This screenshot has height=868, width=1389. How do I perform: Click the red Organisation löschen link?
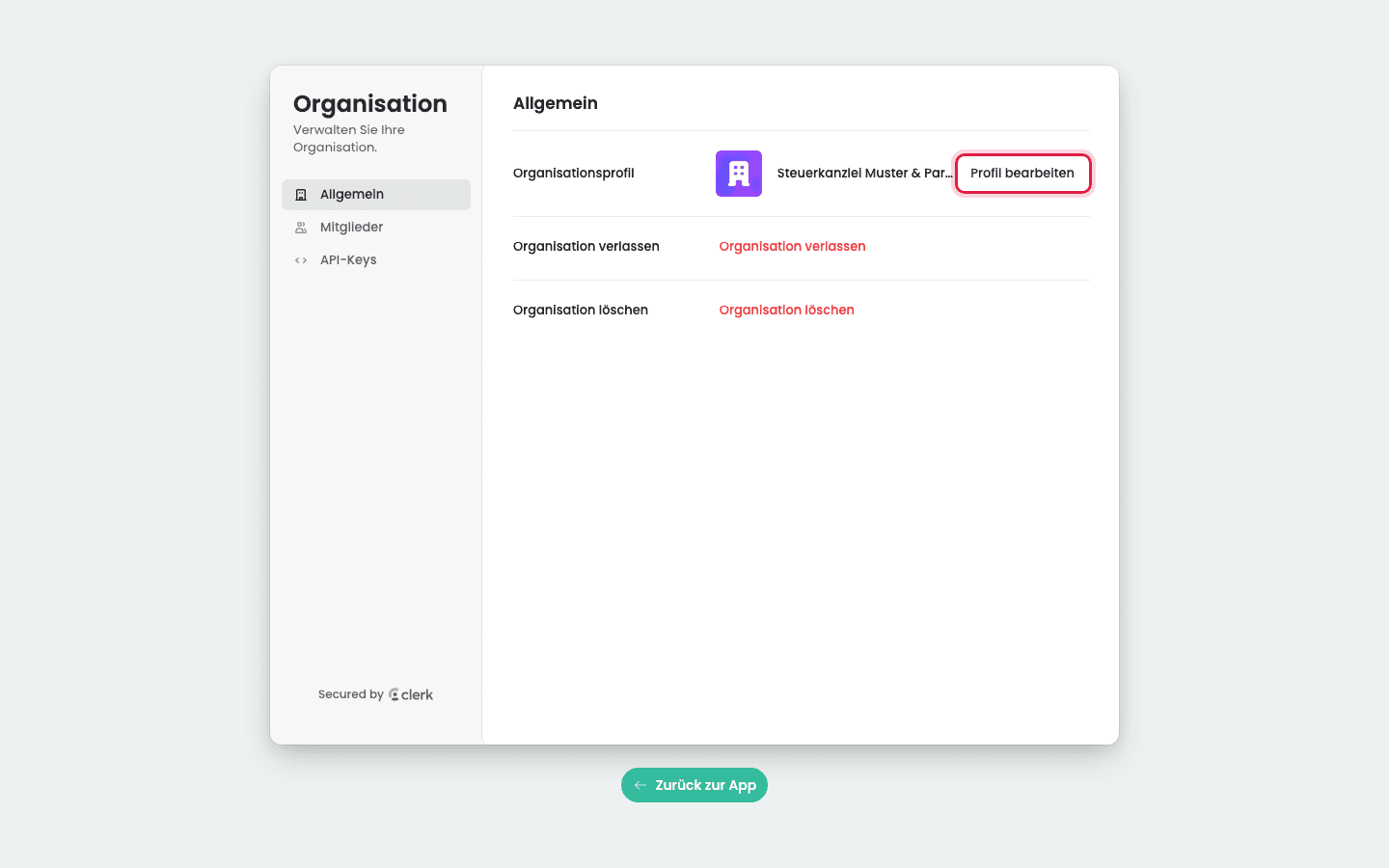point(787,311)
